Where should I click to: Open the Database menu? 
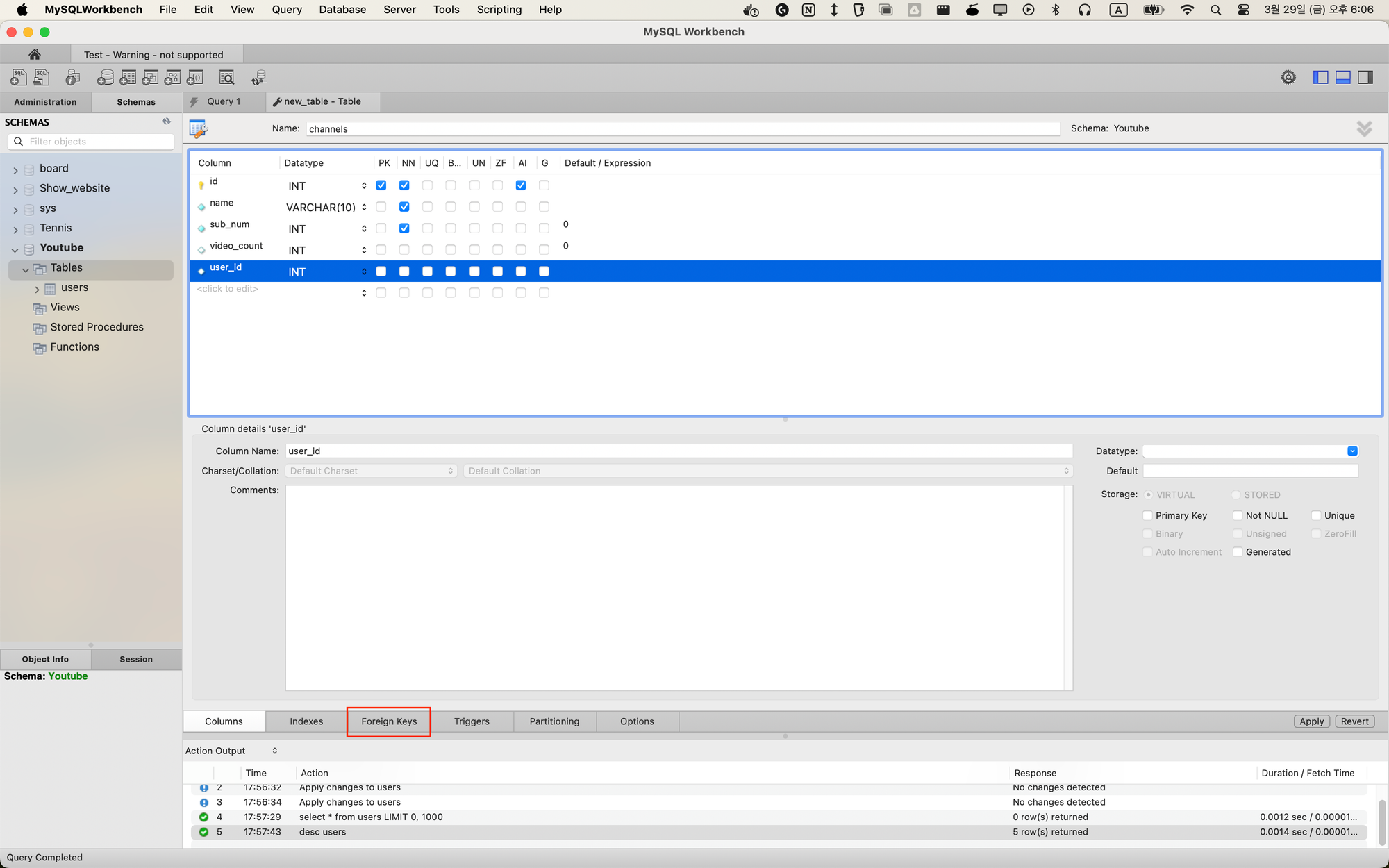(342, 10)
